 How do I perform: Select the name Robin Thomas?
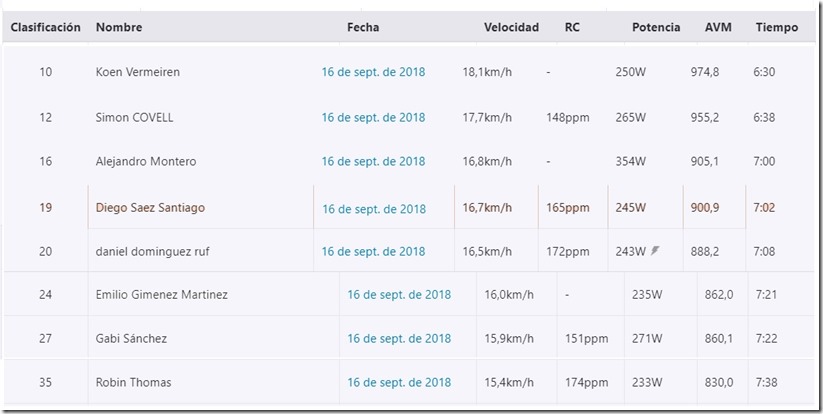tap(133, 383)
